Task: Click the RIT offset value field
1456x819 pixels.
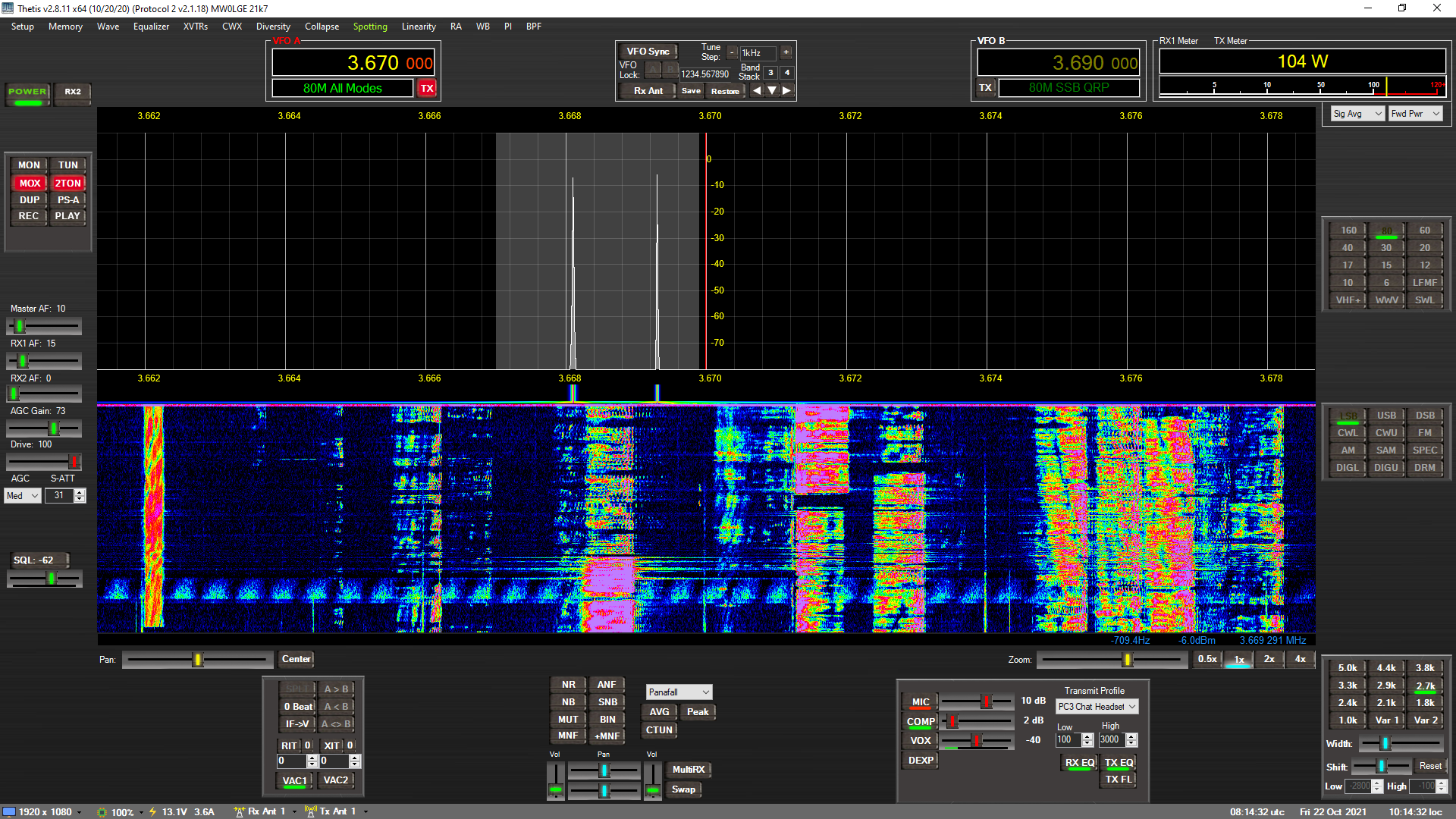Action: [x=292, y=761]
